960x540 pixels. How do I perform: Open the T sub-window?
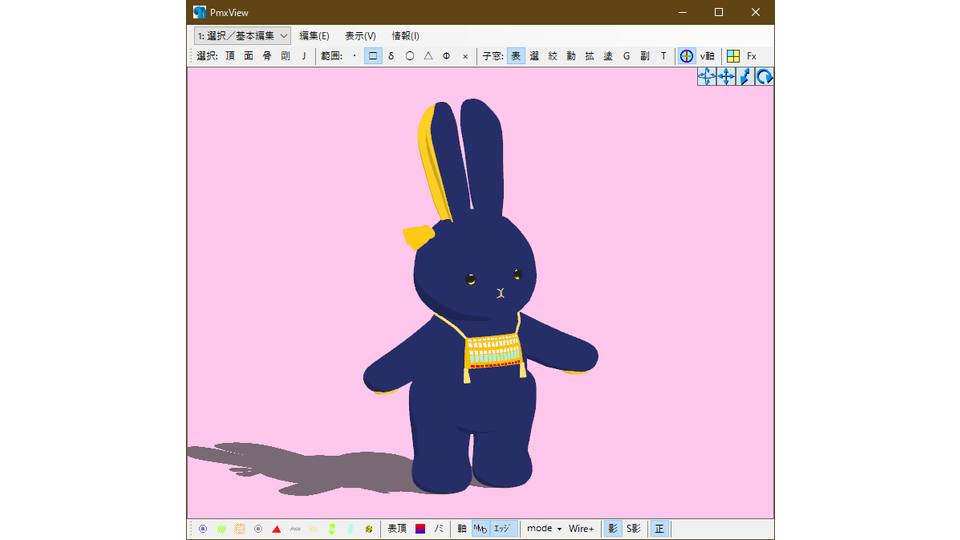(x=663, y=56)
